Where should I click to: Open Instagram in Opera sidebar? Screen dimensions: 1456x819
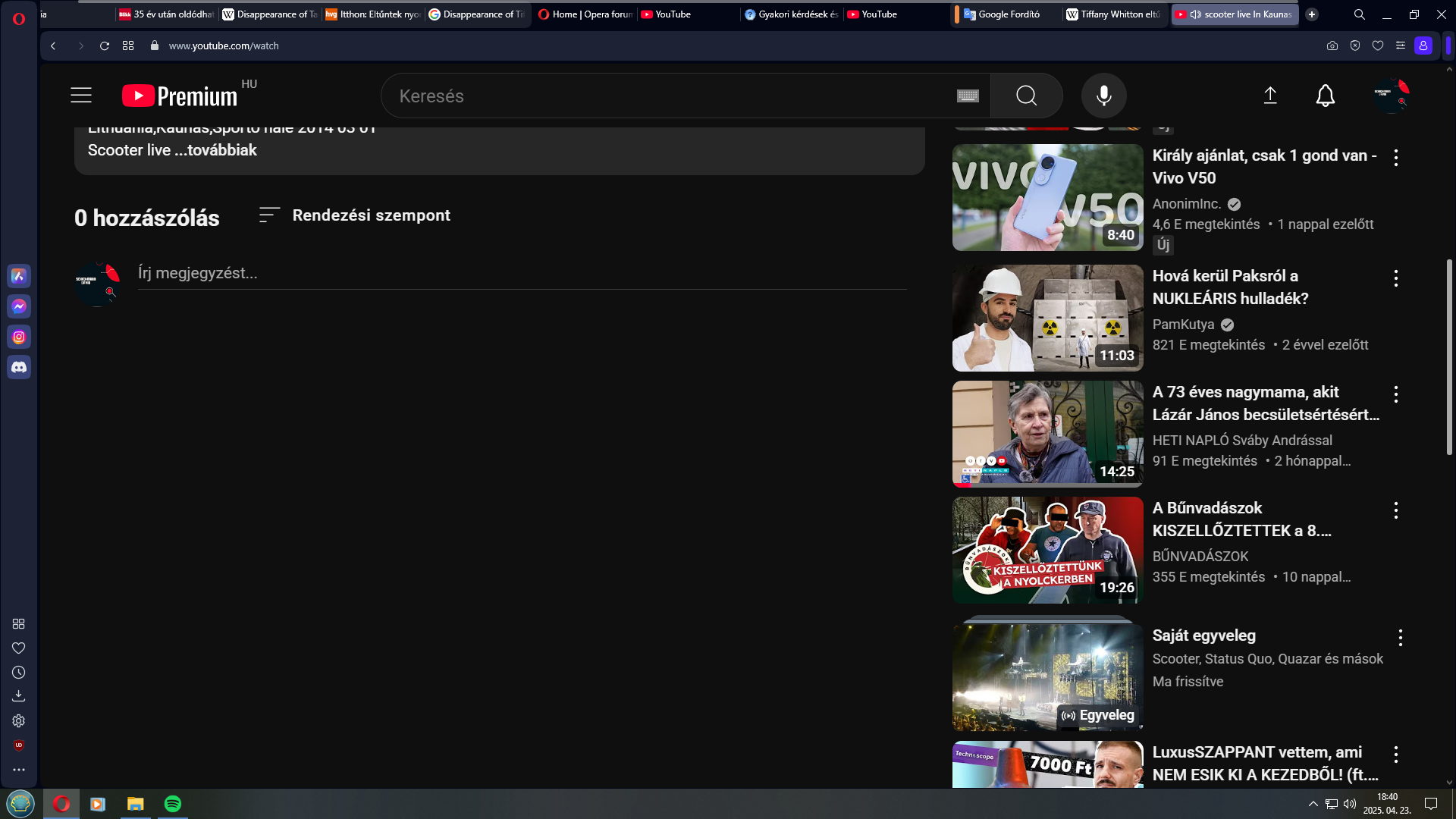[19, 337]
